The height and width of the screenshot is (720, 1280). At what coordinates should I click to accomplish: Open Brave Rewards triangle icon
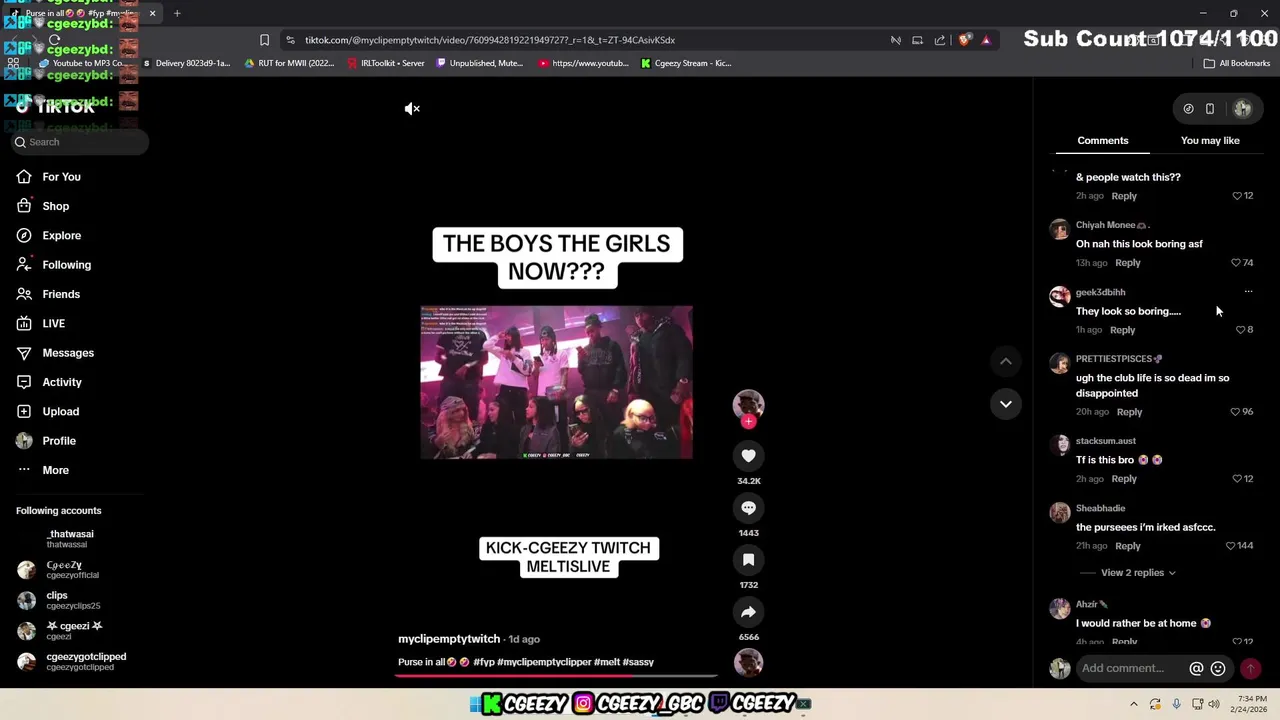(x=986, y=40)
